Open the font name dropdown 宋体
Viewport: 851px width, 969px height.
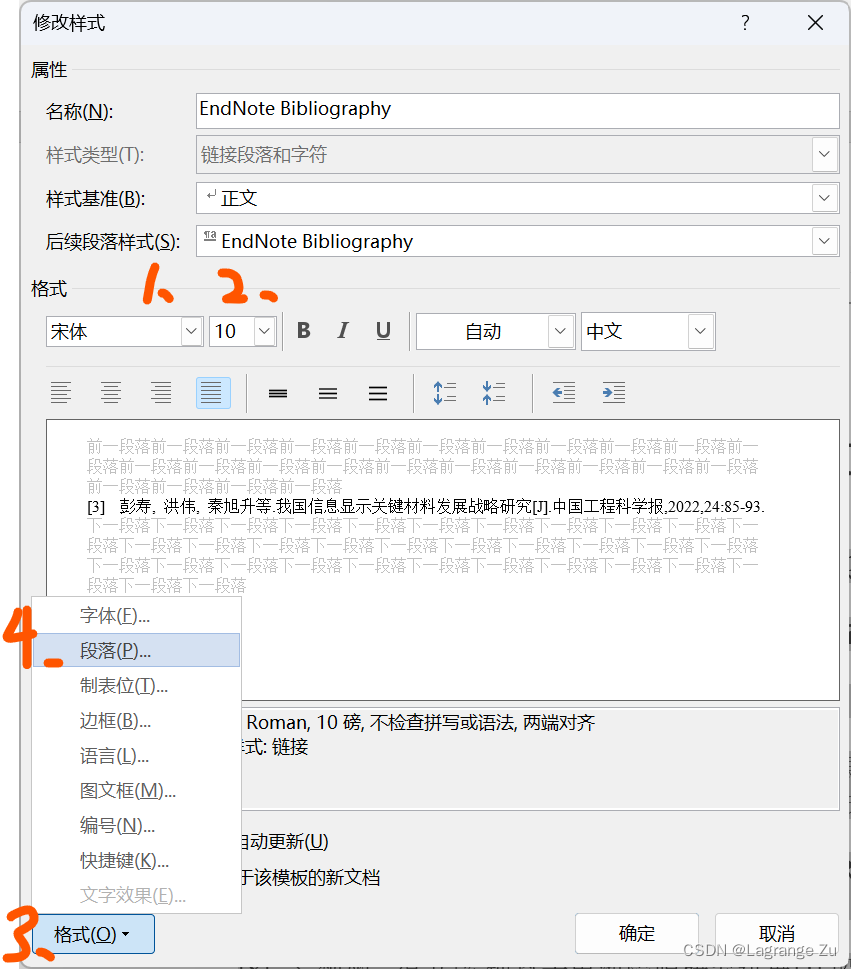[192, 331]
